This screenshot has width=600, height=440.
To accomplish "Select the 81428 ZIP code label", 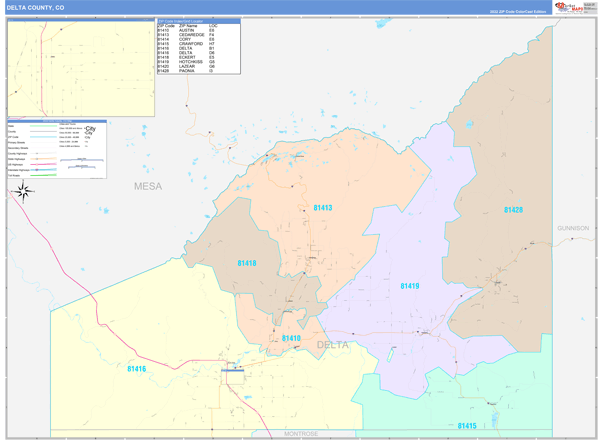I will click(513, 210).
